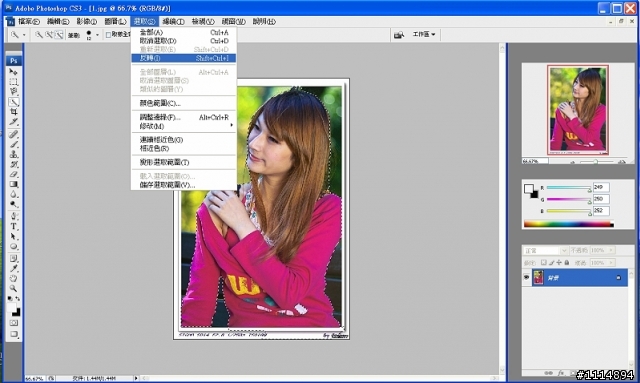Open the 影像(I) menu
The image size is (640, 383).
[x=87, y=22]
